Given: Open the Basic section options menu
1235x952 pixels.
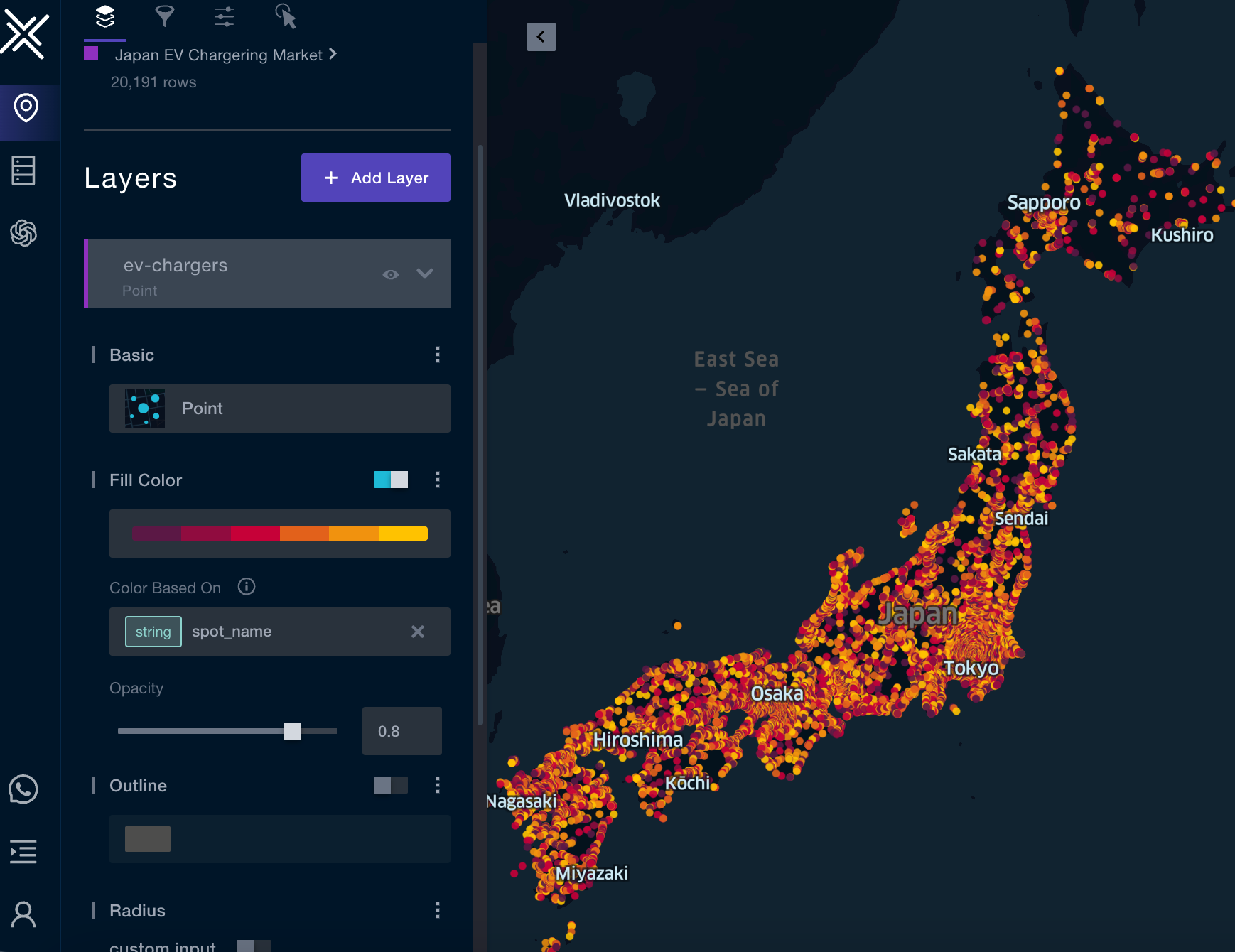Looking at the screenshot, I should pos(438,355).
